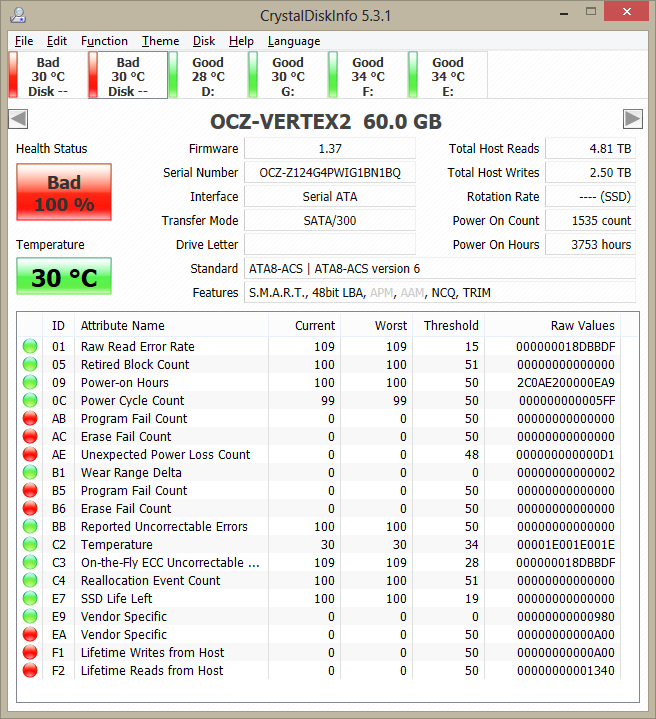The height and width of the screenshot is (719, 656).
Task: Click red dot for B6 Erase Fail Count
Action: point(30,508)
